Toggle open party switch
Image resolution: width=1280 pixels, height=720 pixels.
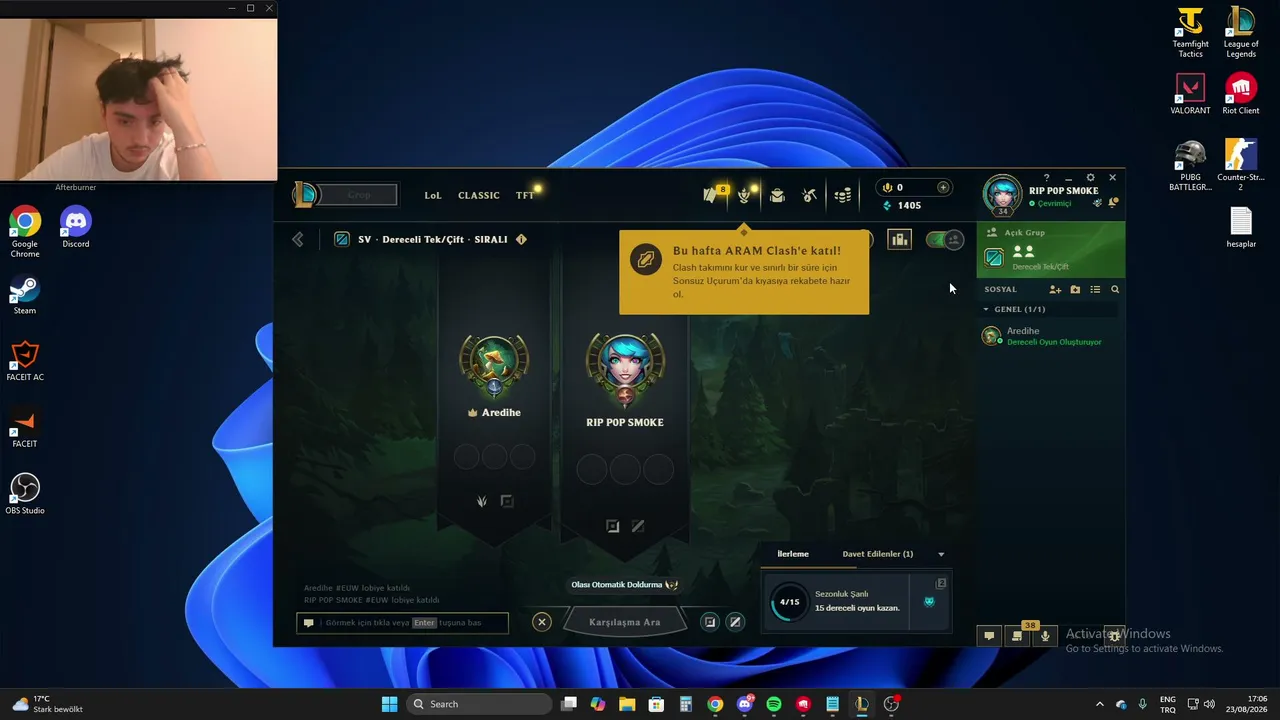945,240
